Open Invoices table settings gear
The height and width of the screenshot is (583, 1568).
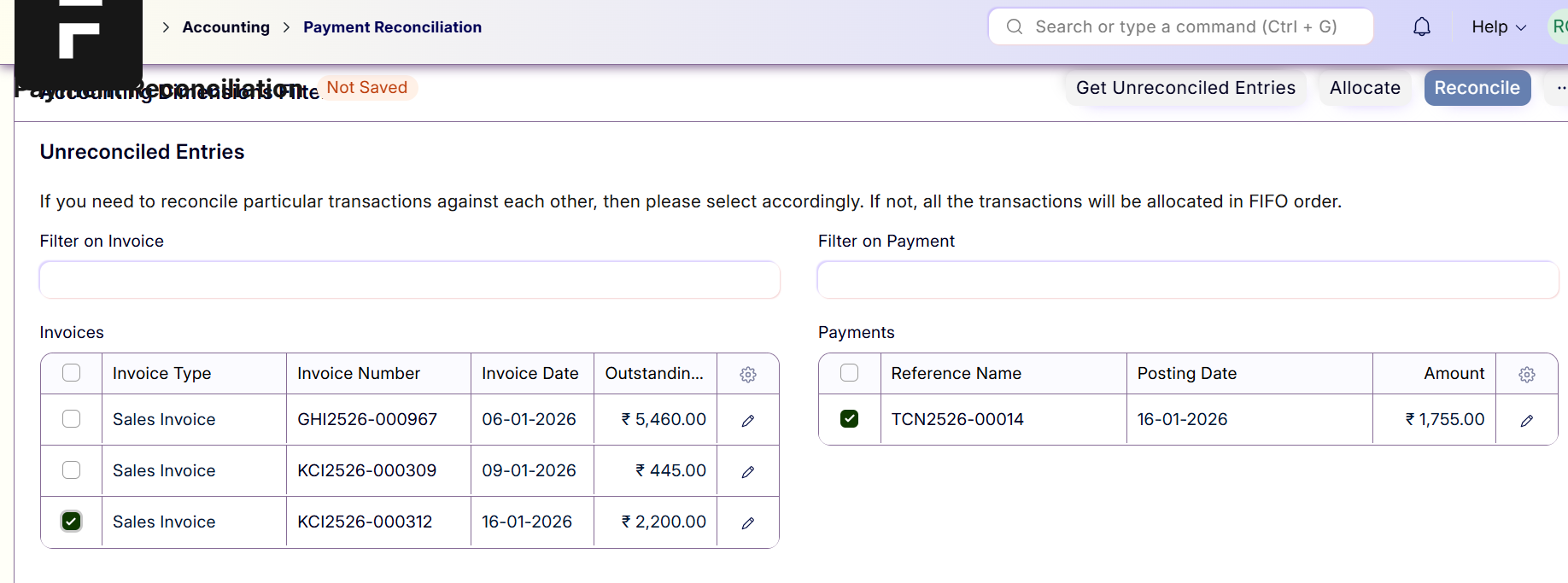click(x=748, y=375)
